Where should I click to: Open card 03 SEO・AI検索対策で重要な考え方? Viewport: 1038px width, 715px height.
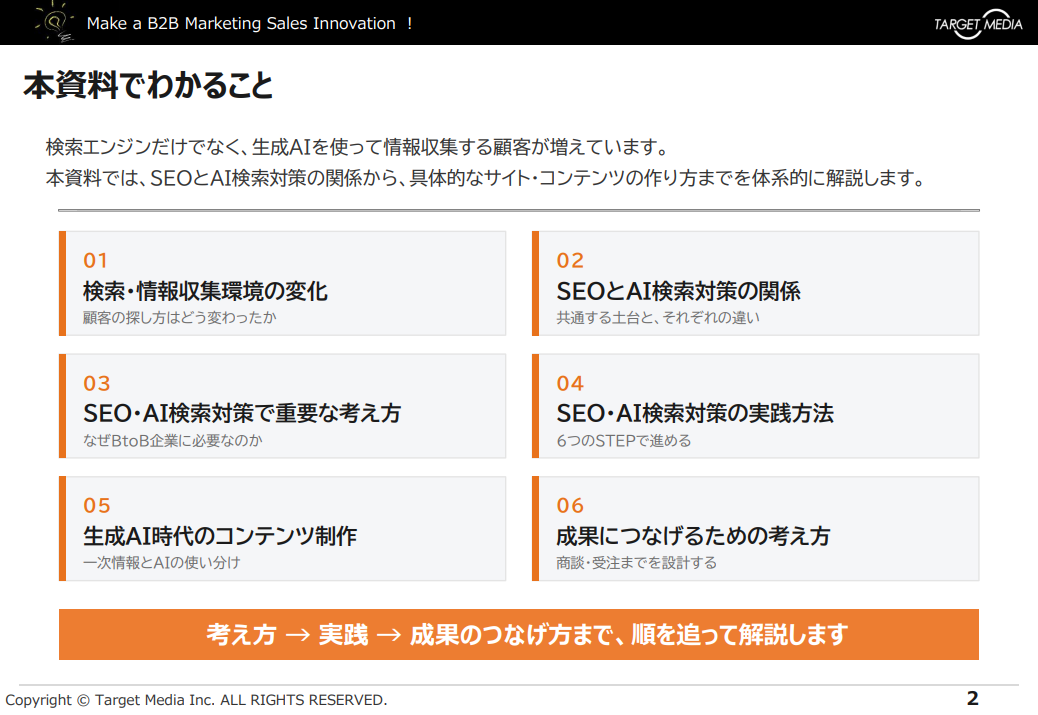click(x=283, y=406)
